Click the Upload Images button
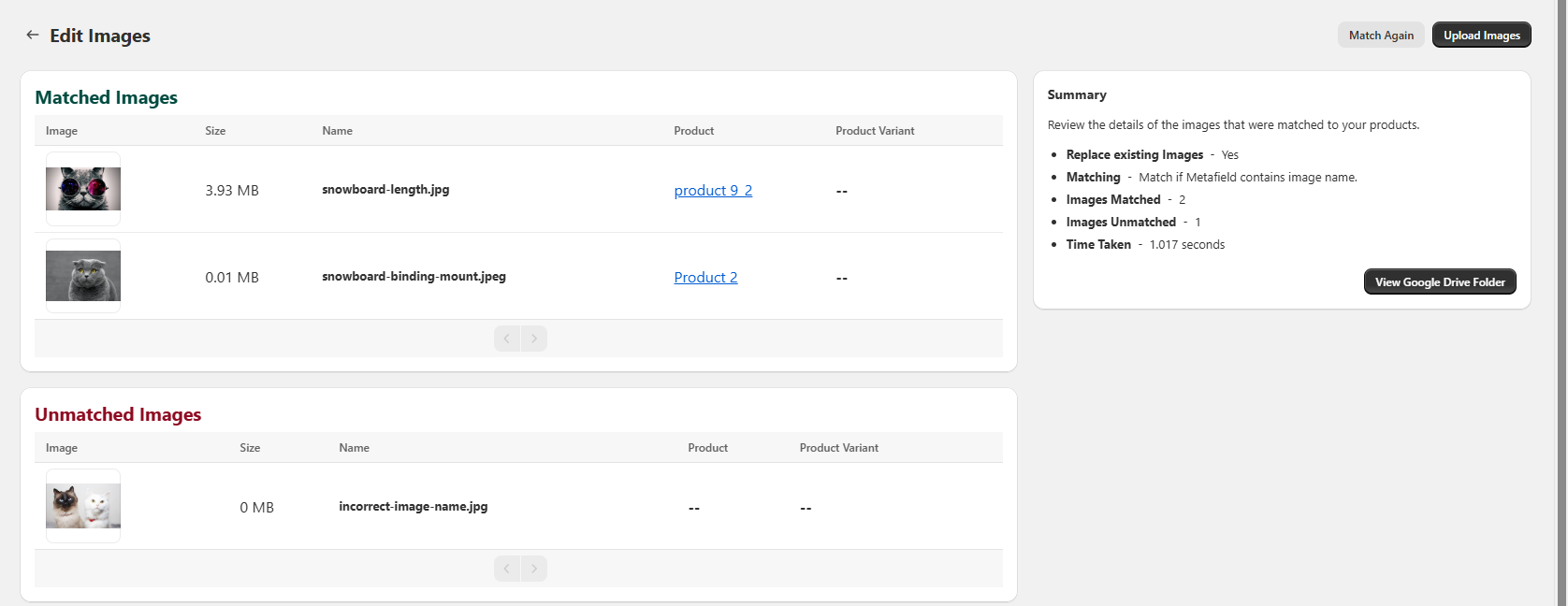Viewport: 1568px width, 606px height. [x=1481, y=36]
